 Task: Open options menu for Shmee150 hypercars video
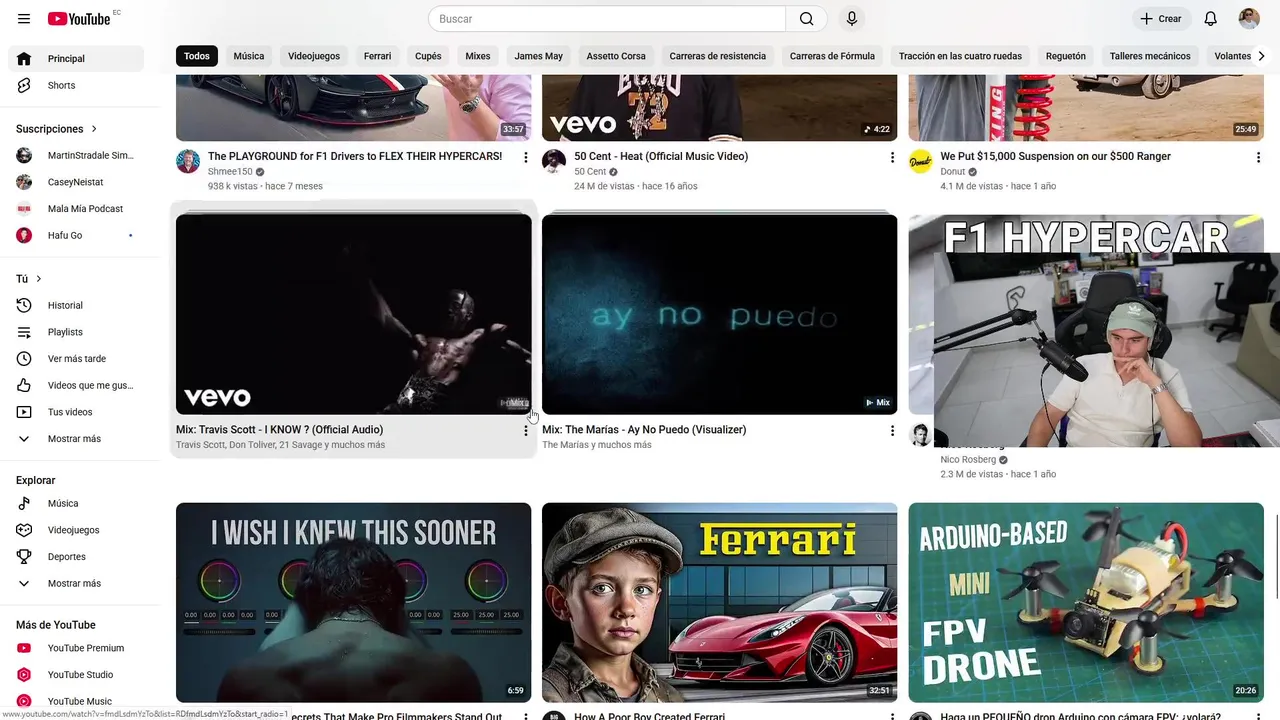[x=526, y=157]
